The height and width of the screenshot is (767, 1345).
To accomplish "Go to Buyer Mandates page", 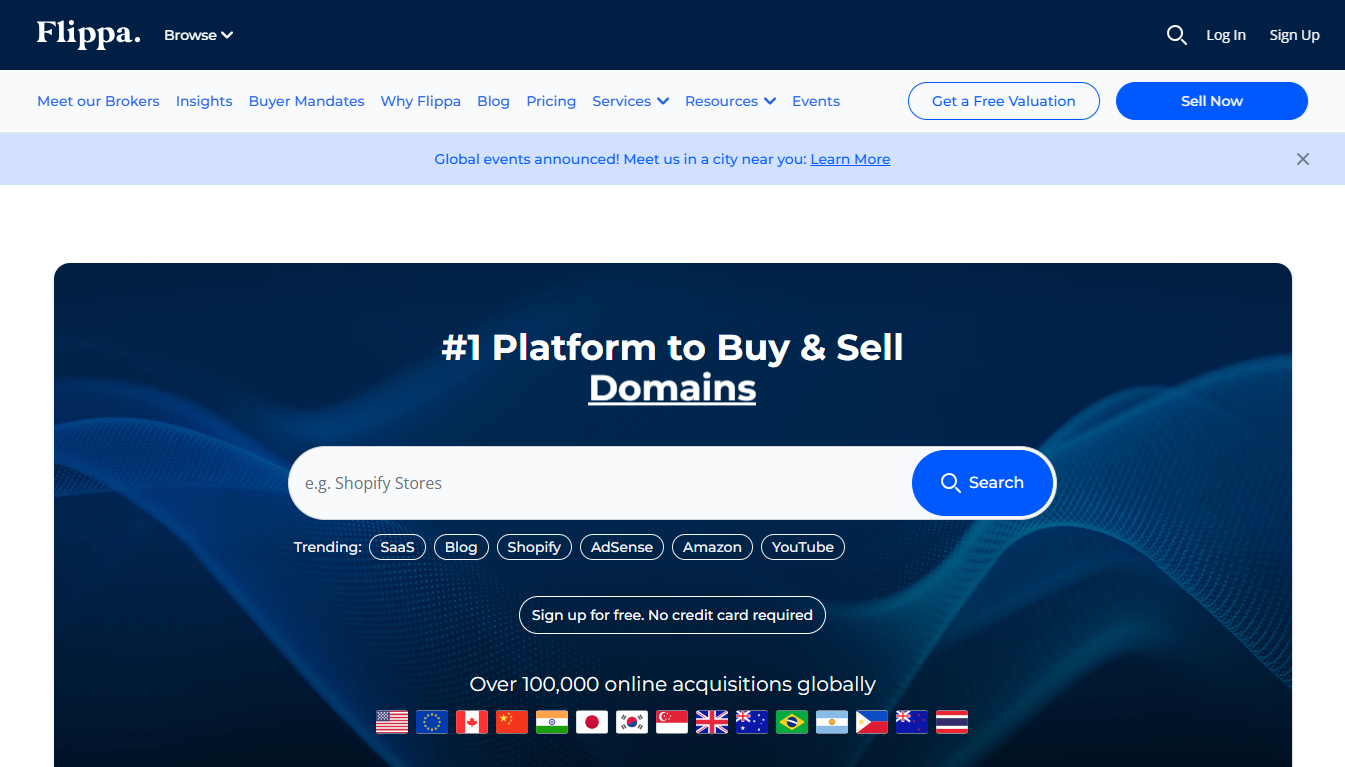I will tap(306, 101).
